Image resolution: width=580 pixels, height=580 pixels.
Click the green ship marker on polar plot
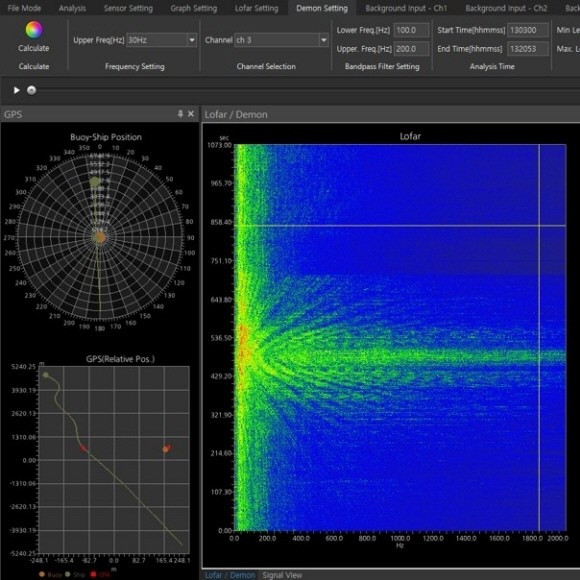(95, 182)
